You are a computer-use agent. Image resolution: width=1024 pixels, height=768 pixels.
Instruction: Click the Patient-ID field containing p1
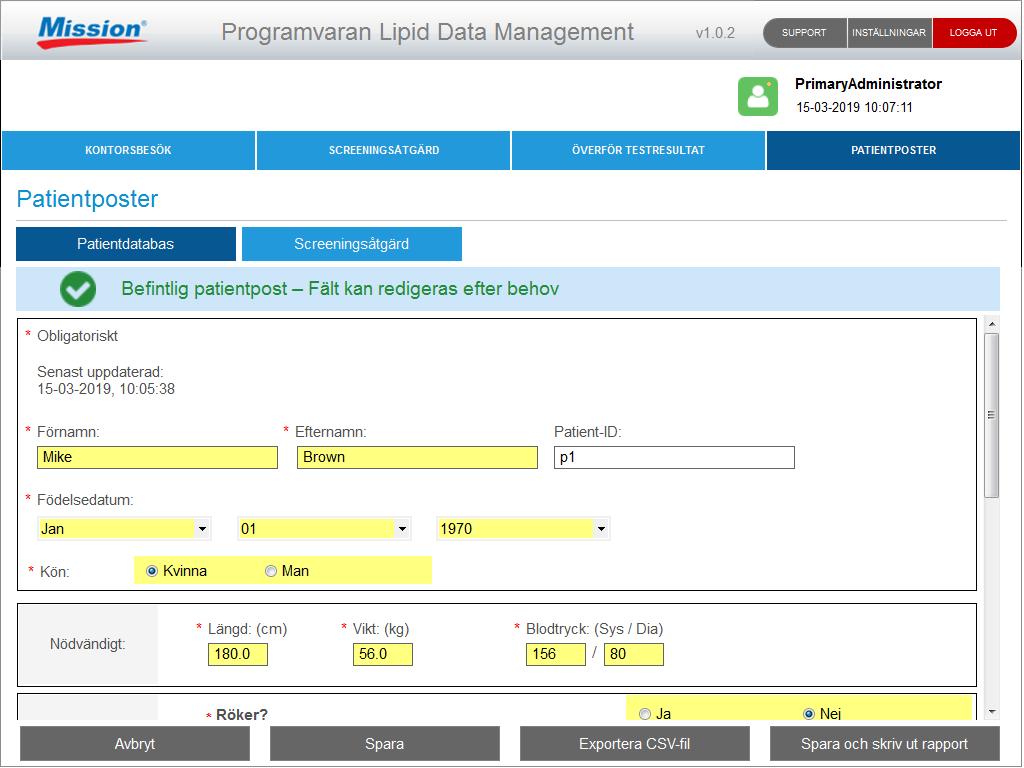point(674,457)
